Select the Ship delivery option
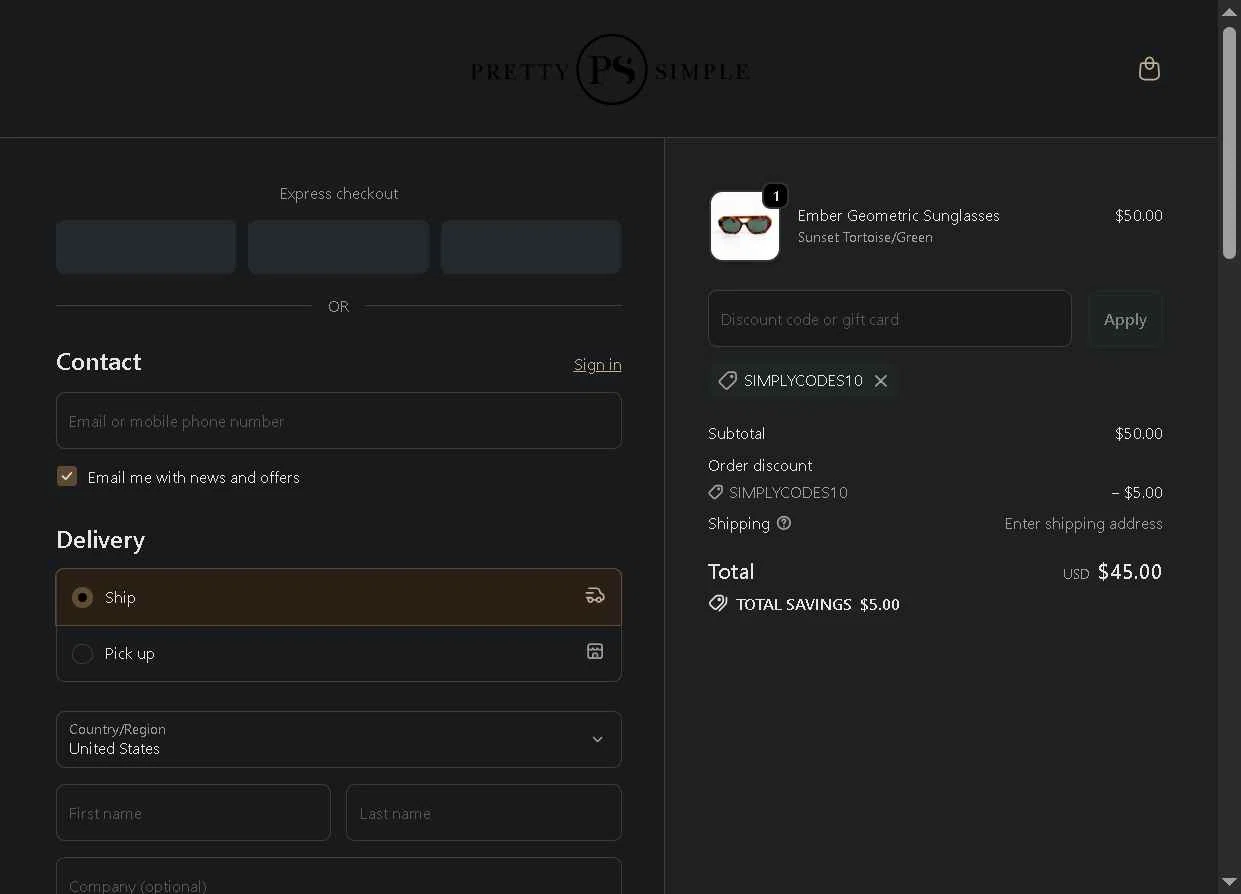Screen dimensions: 1241x894 click(339, 597)
